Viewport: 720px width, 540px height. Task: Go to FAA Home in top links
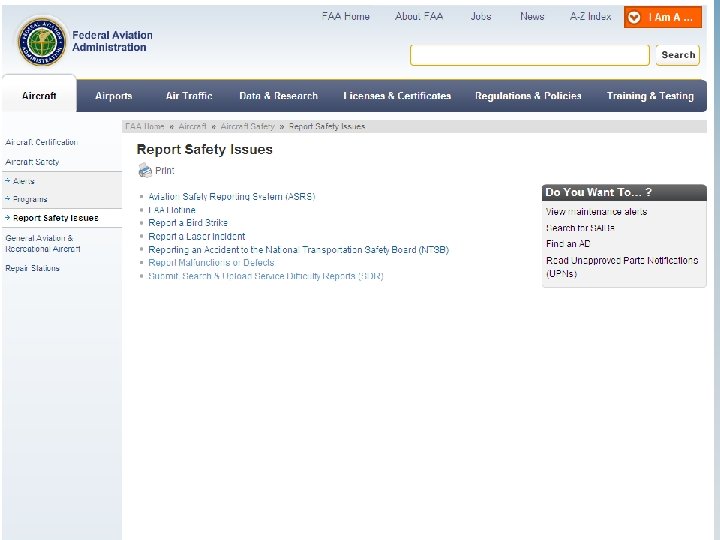pos(345,17)
